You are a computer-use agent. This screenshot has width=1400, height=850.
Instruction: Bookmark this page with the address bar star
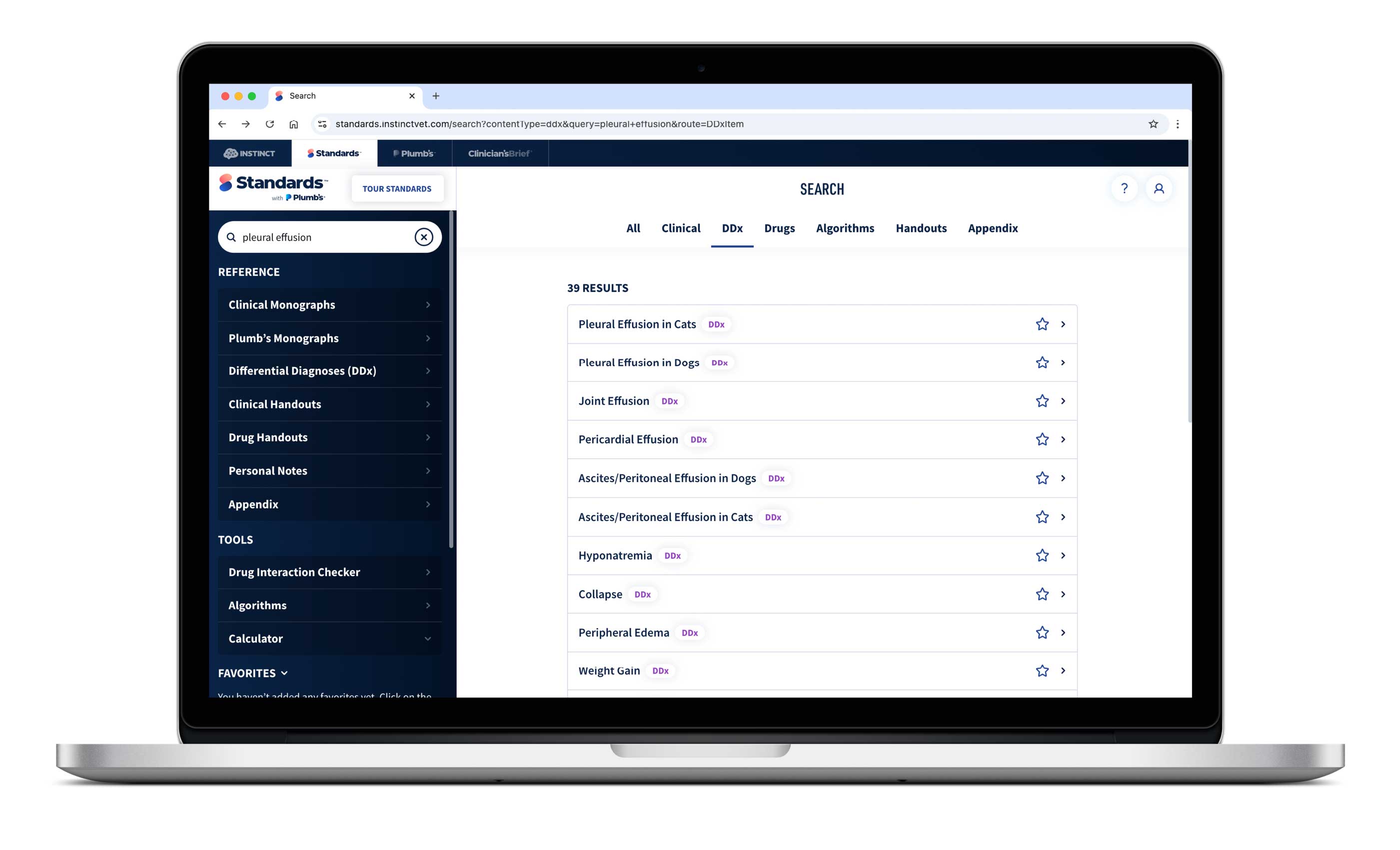pyautogui.click(x=1153, y=124)
